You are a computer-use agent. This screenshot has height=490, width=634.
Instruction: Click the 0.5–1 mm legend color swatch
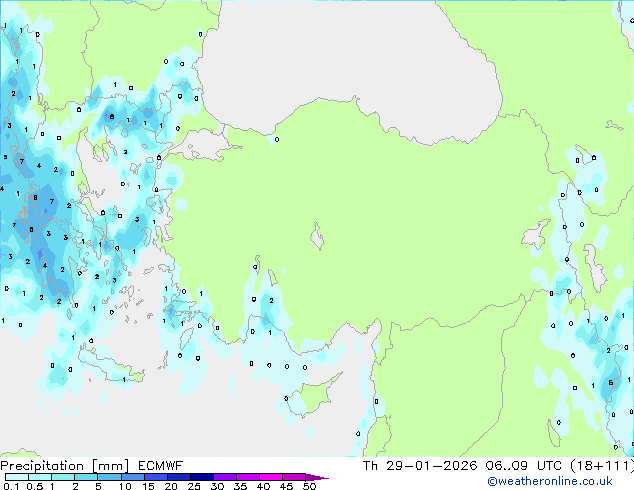pos(40,477)
